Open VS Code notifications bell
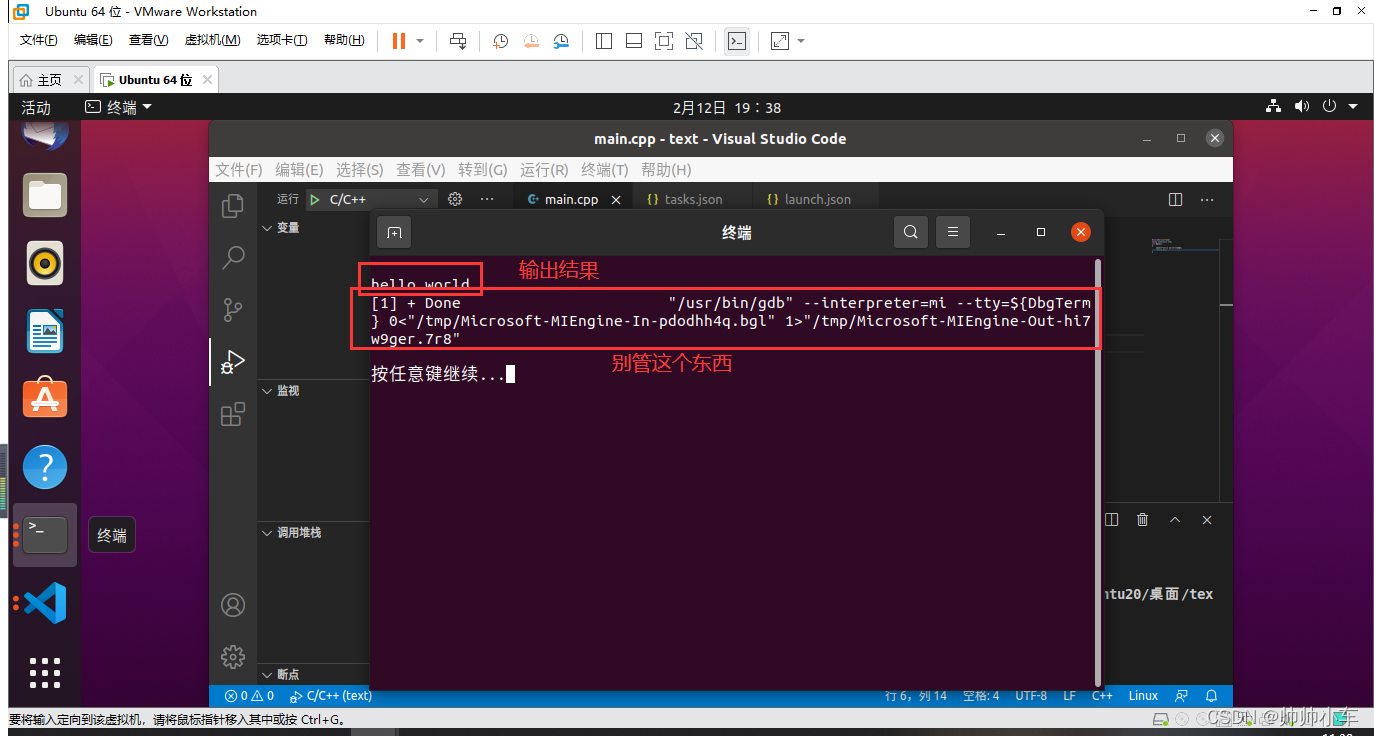1374x736 pixels. pyautogui.click(x=1211, y=696)
